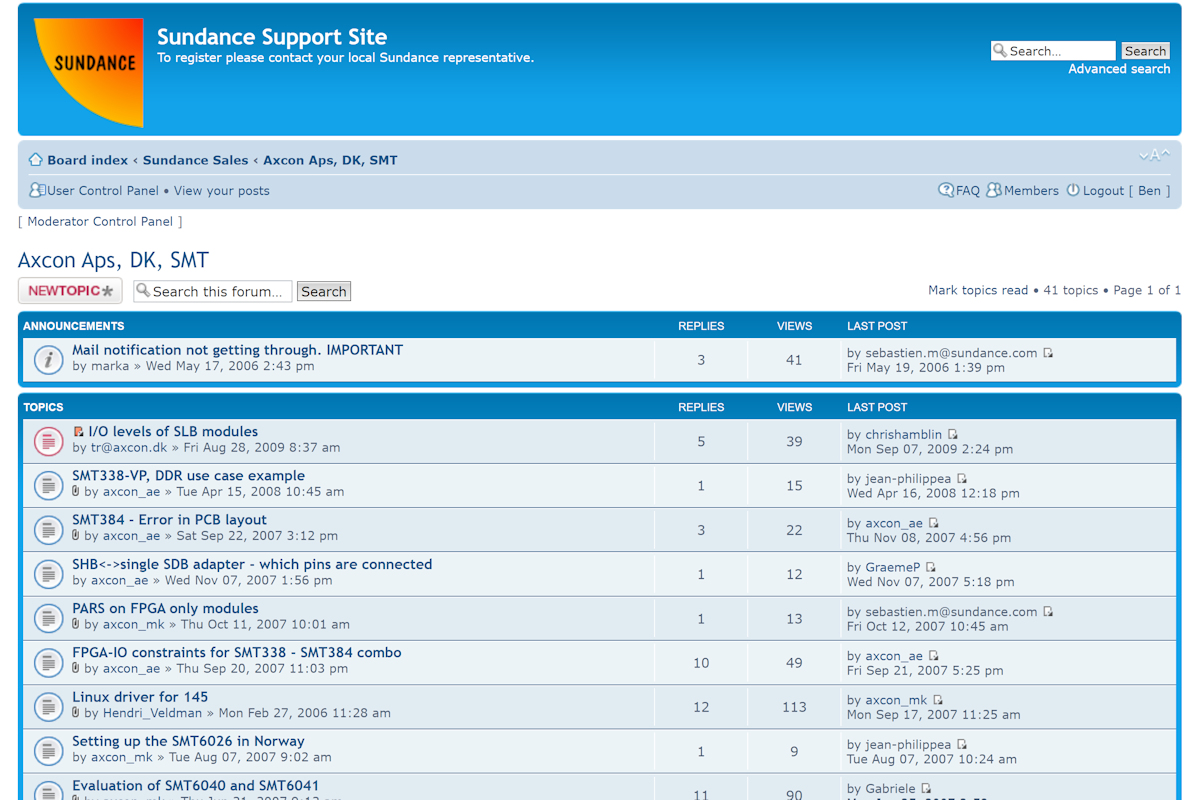This screenshot has height=800, width=1200.
Task: Open last poster chrishamblin profile
Action: 904,435
